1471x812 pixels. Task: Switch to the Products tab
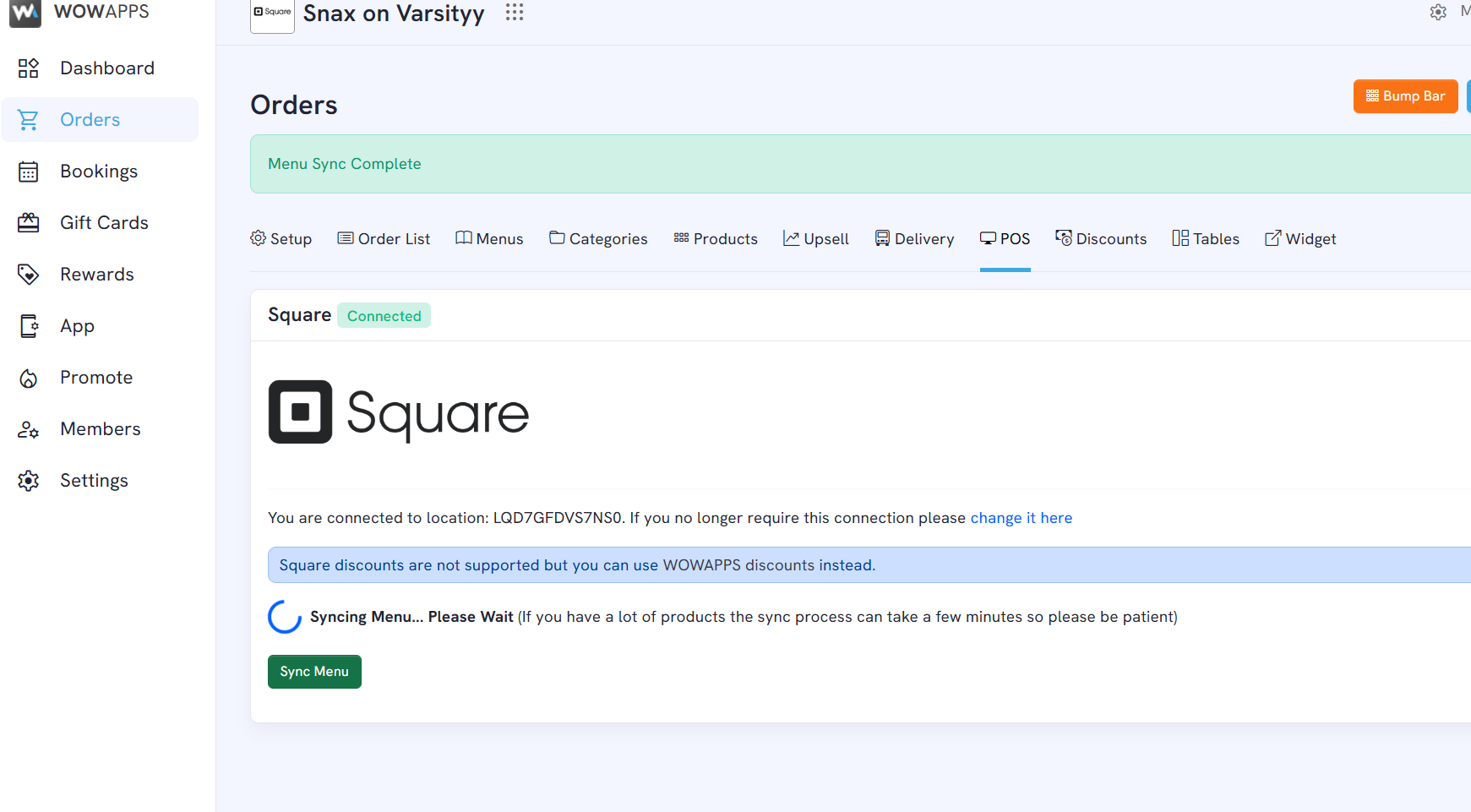pyautogui.click(x=716, y=239)
